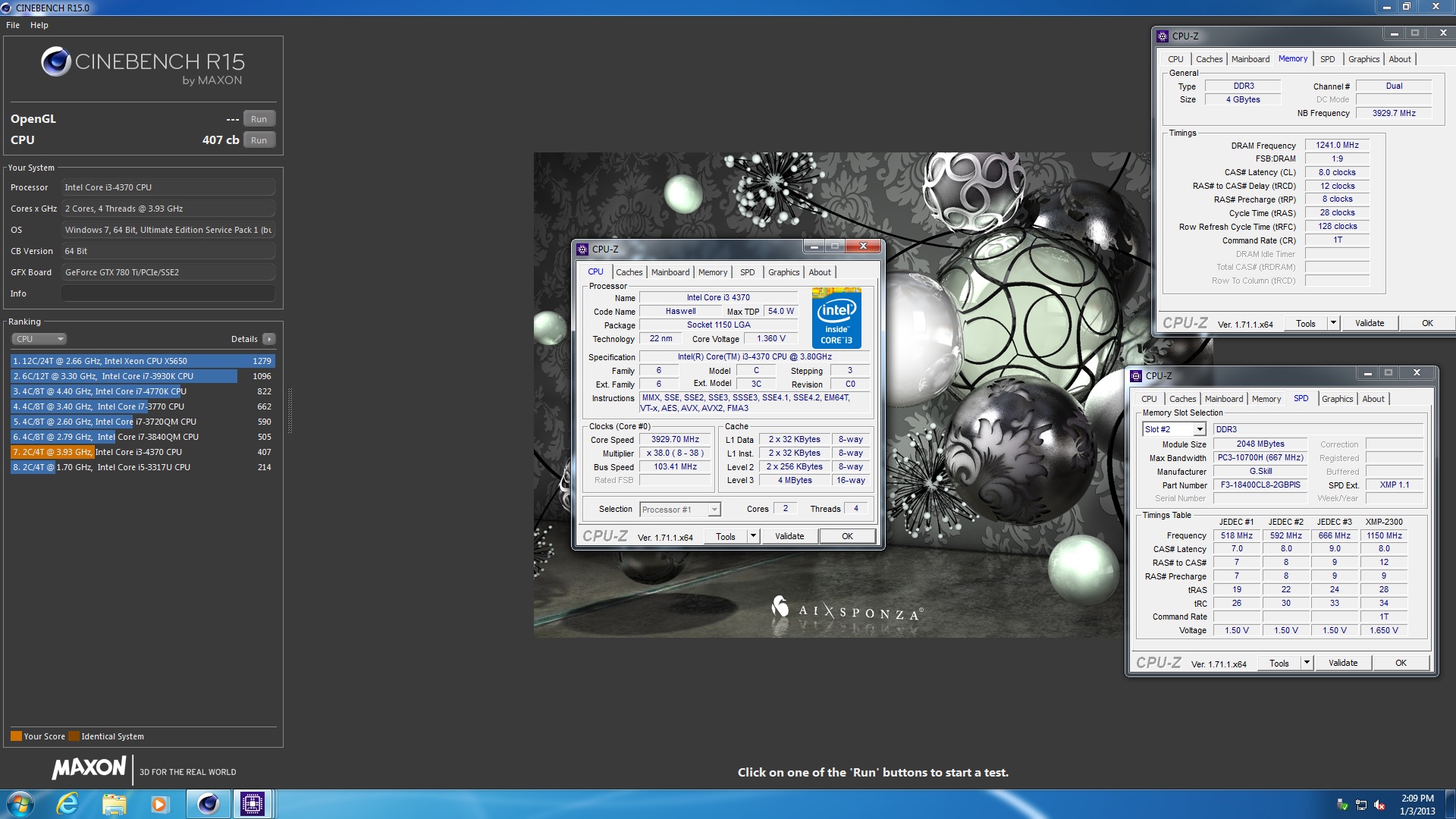Viewport: 1456px width, 819px height.
Task: Click the CPU-Z SPD window title icon
Action: pos(1136,375)
